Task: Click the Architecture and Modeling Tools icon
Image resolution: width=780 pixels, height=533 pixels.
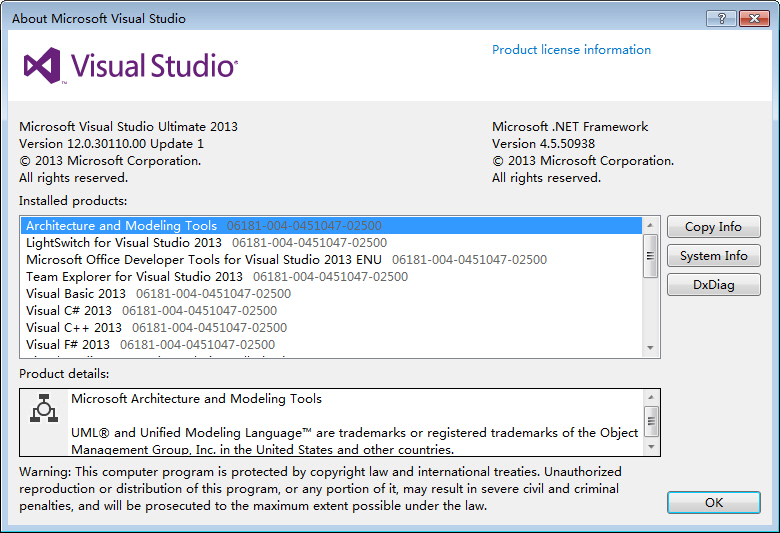Action: pos(44,409)
